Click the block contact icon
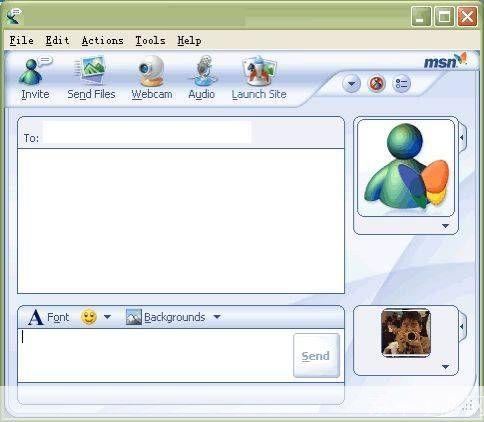The height and width of the screenshot is (422, 484). [377, 84]
